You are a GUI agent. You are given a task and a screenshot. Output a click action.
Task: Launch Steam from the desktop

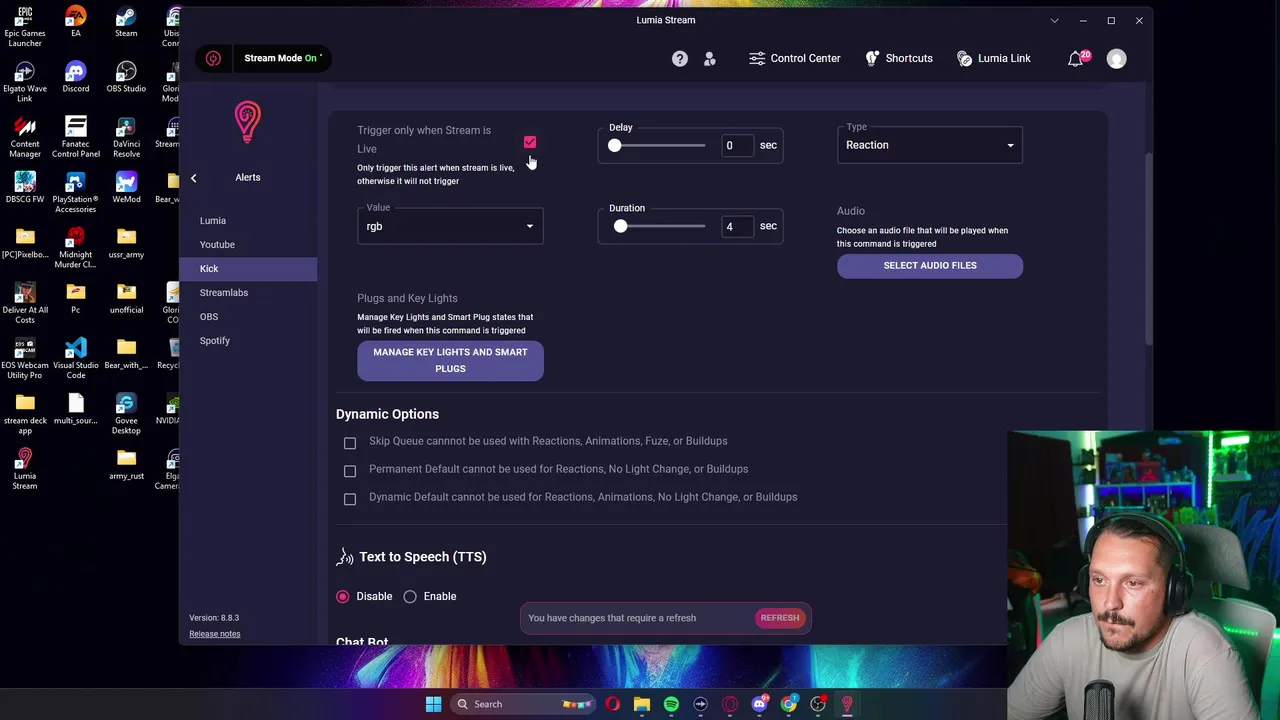pos(126,22)
